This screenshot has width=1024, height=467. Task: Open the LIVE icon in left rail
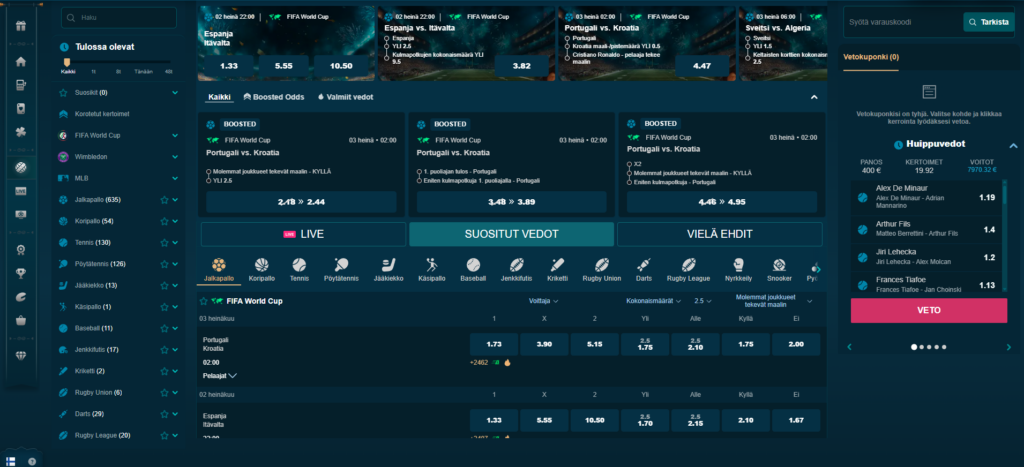pos(21,191)
